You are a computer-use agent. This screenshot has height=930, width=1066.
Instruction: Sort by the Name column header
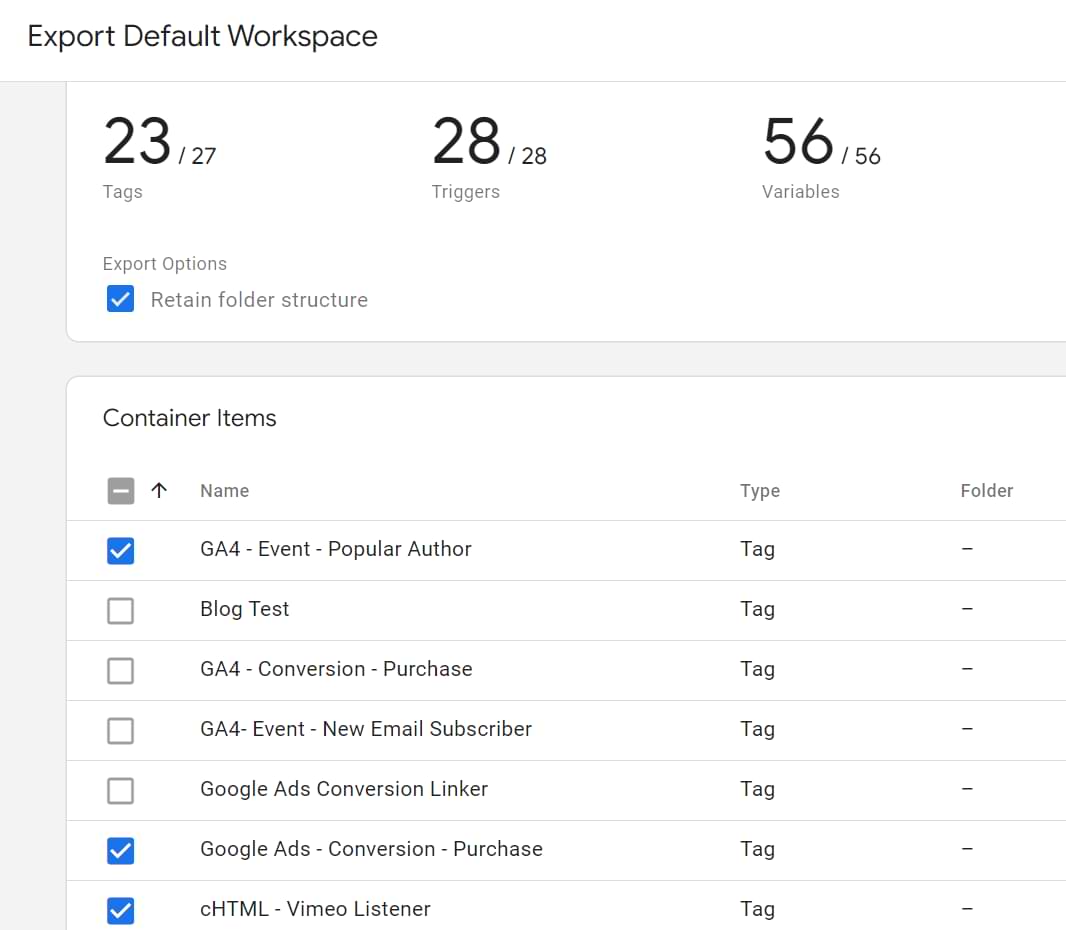tap(224, 491)
